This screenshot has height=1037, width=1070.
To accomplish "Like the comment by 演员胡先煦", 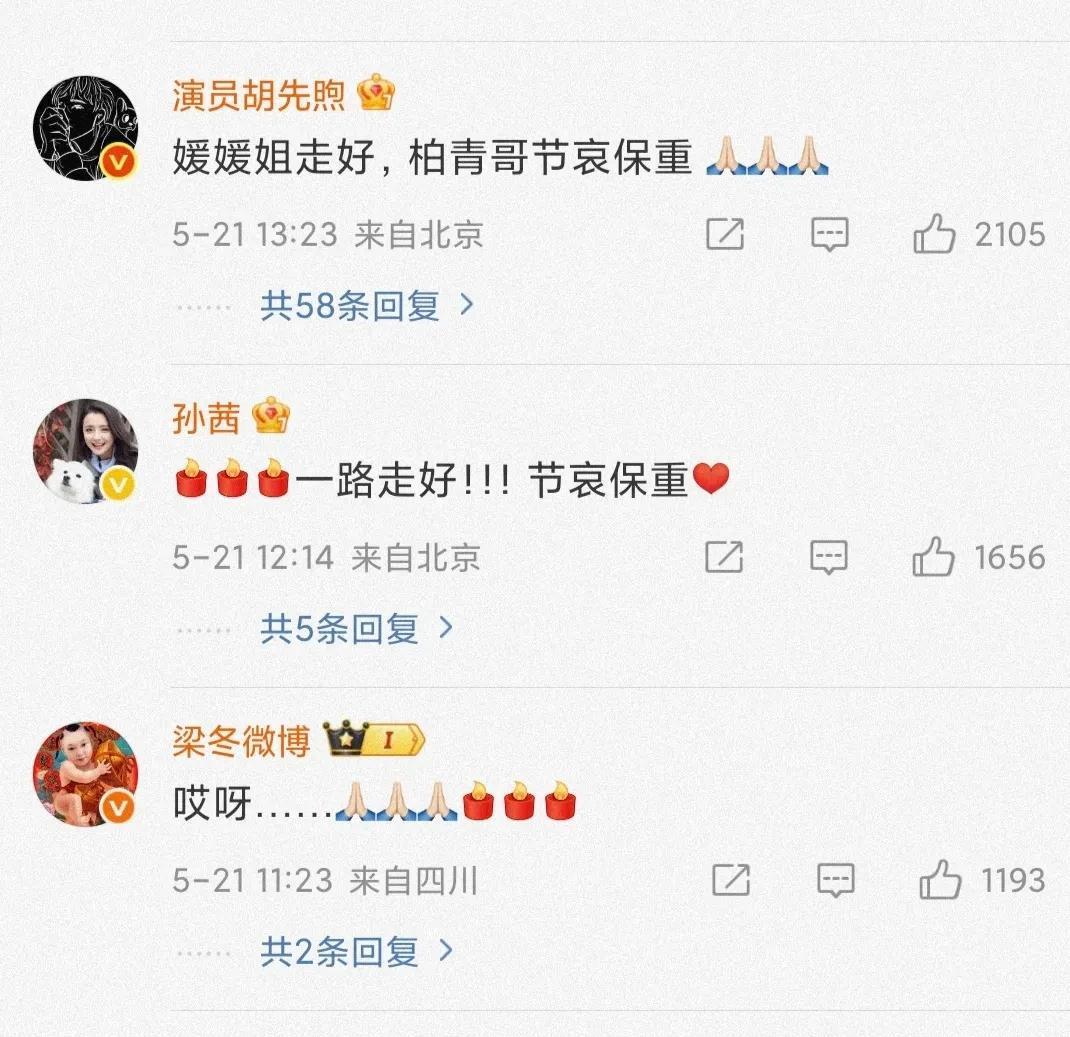I will click(934, 234).
